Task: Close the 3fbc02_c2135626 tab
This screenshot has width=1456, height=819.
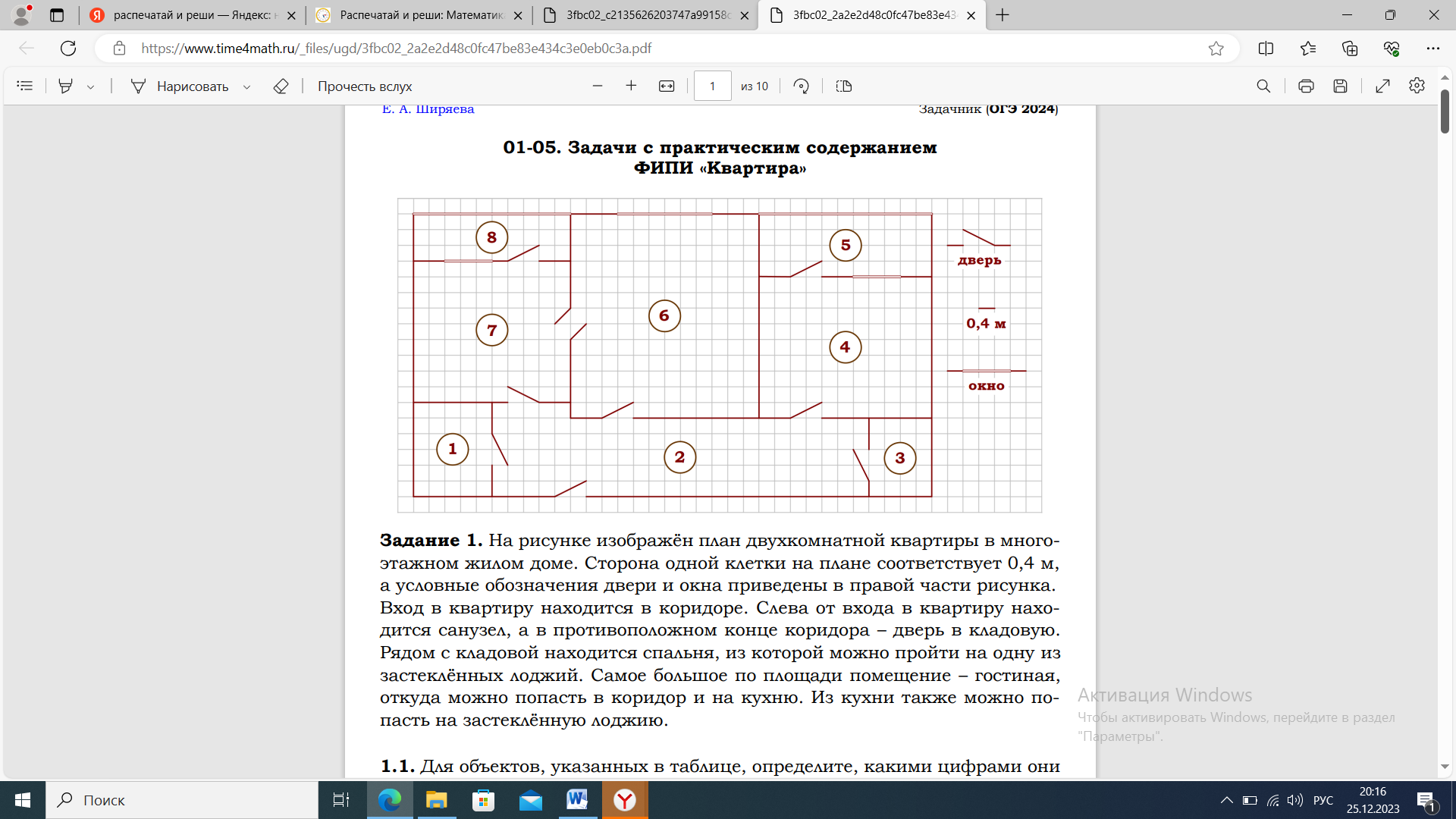Action: [745, 15]
